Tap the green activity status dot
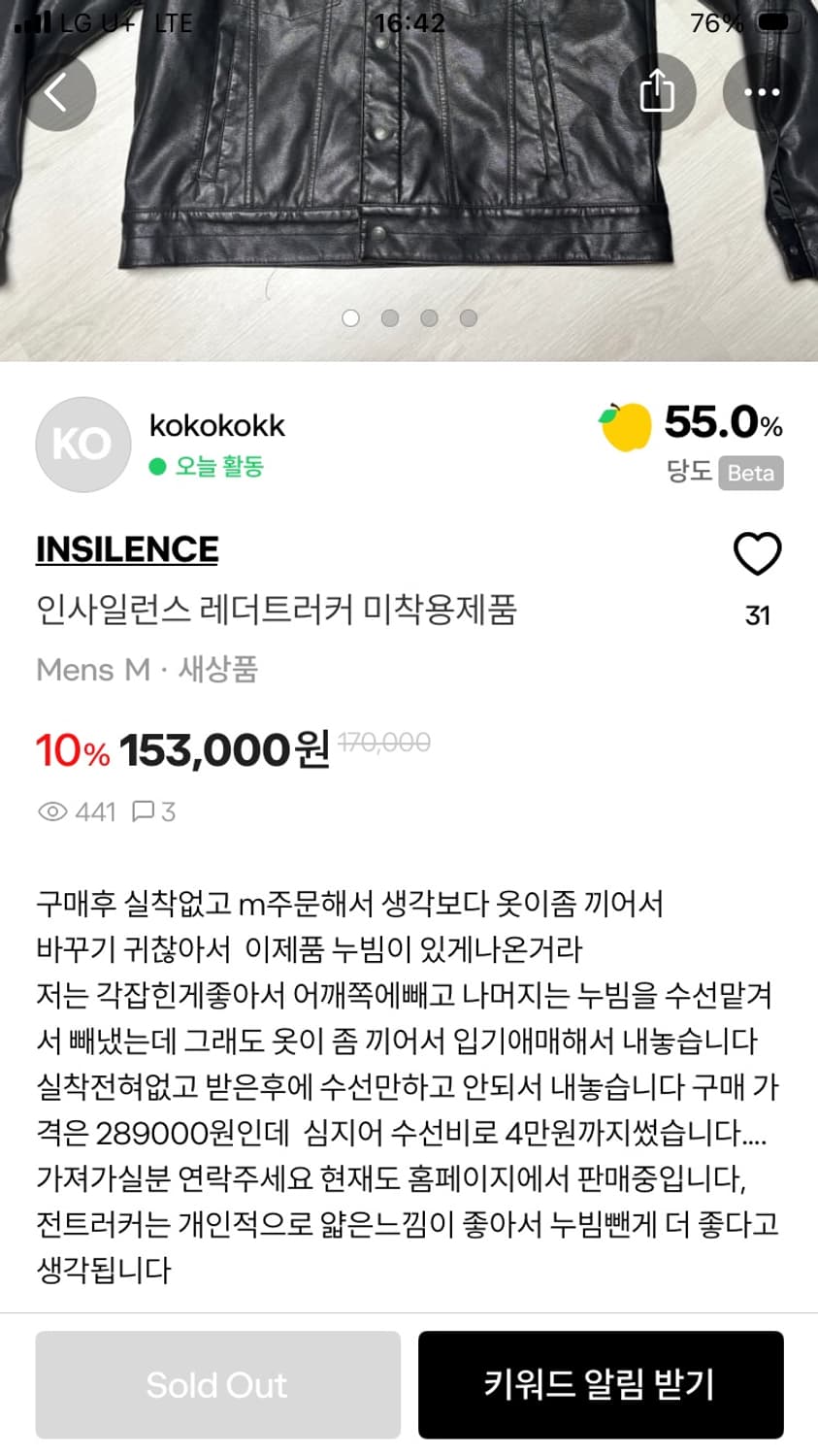 click(155, 467)
